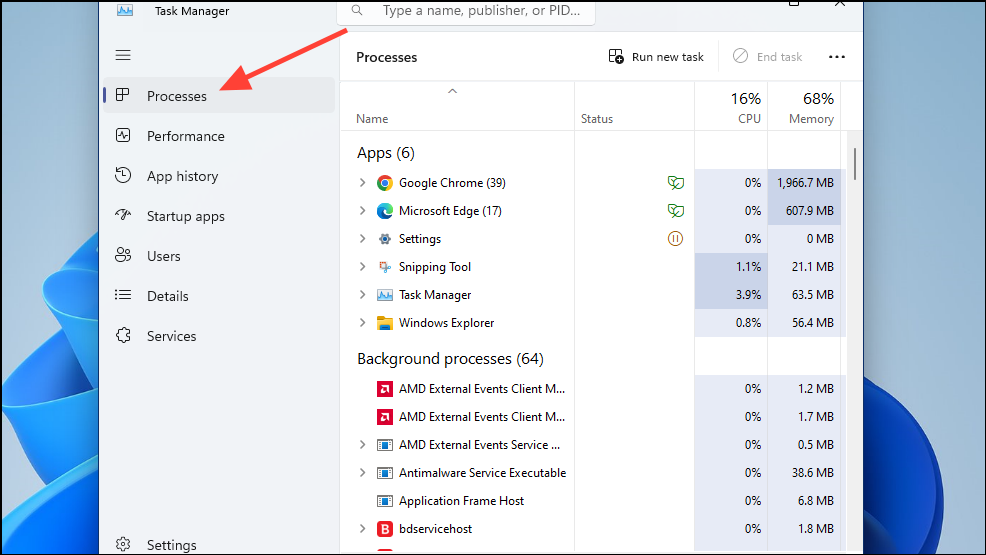This screenshot has width=986, height=555.
Task: Sort by the Status column header
Action: point(634,107)
